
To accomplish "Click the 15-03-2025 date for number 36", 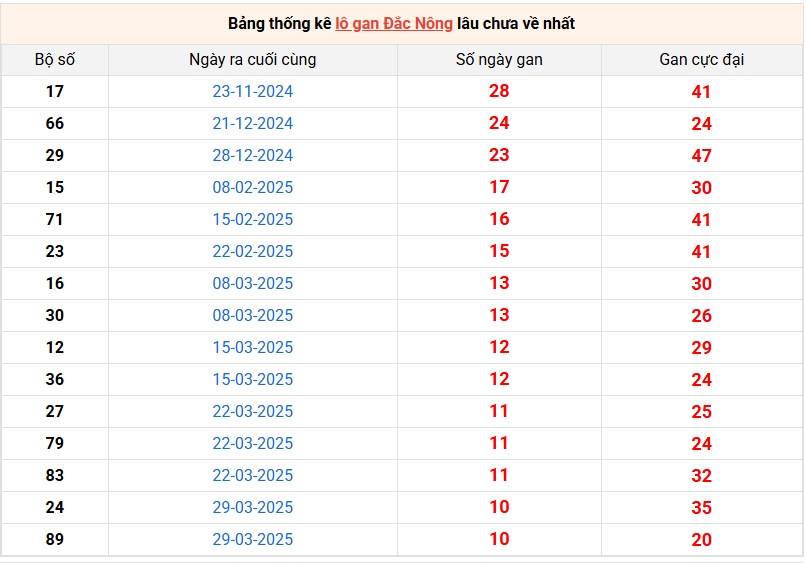I will (252, 379).
